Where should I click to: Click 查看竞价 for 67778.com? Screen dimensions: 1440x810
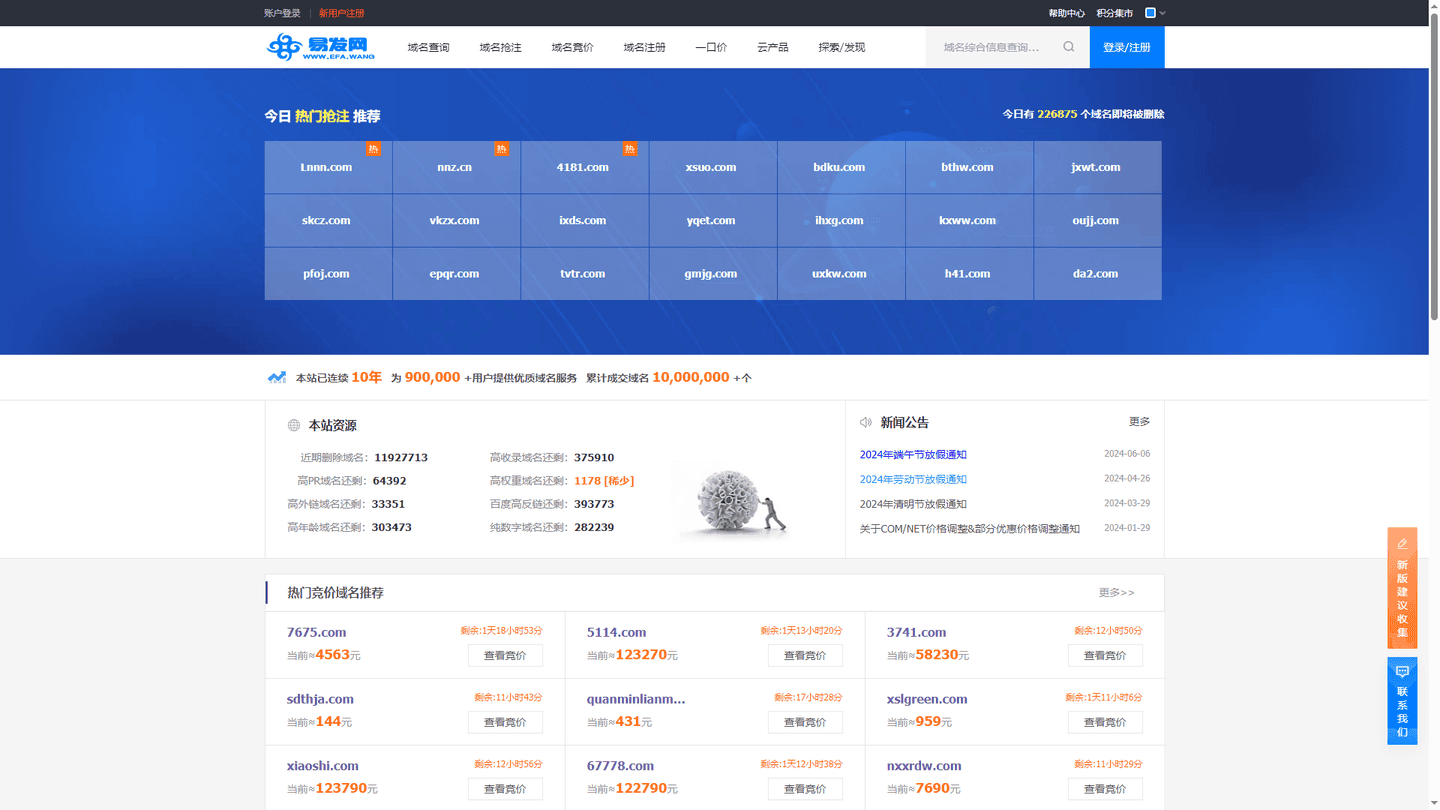click(x=805, y=789)
